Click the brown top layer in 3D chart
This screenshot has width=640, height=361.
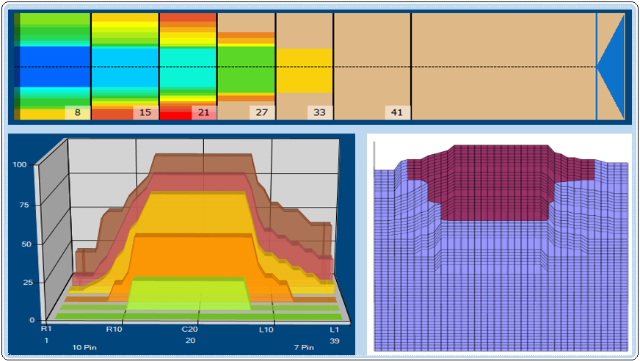click(203, 163)
